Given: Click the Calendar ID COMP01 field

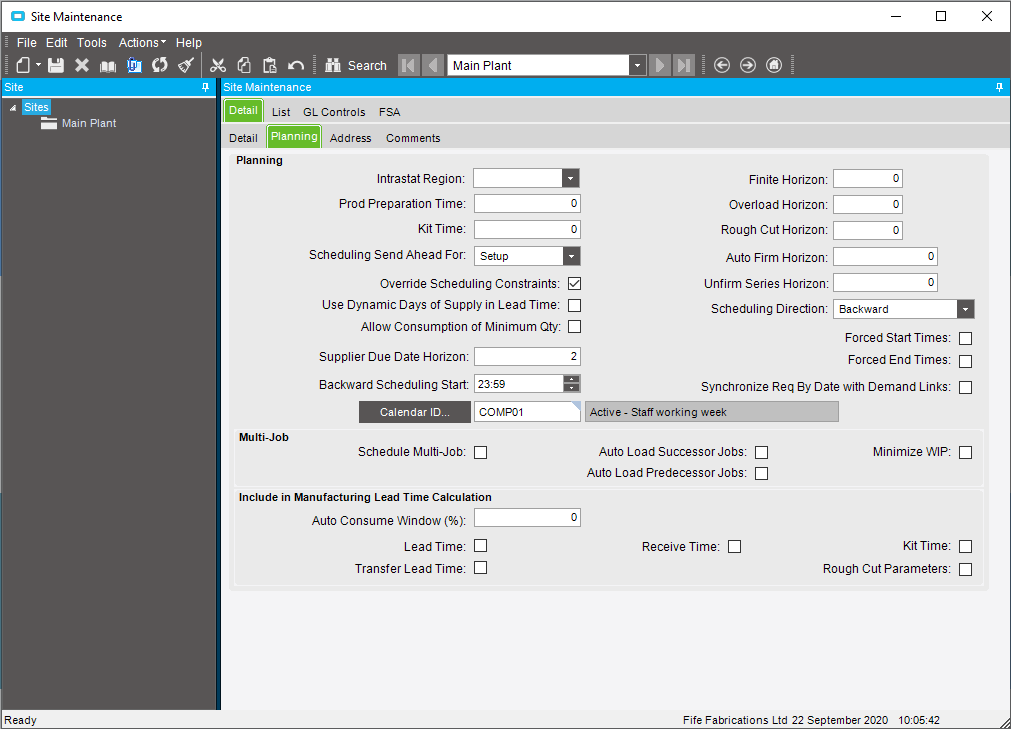Looking at the screenshot, I should click(x=527, y=412).
